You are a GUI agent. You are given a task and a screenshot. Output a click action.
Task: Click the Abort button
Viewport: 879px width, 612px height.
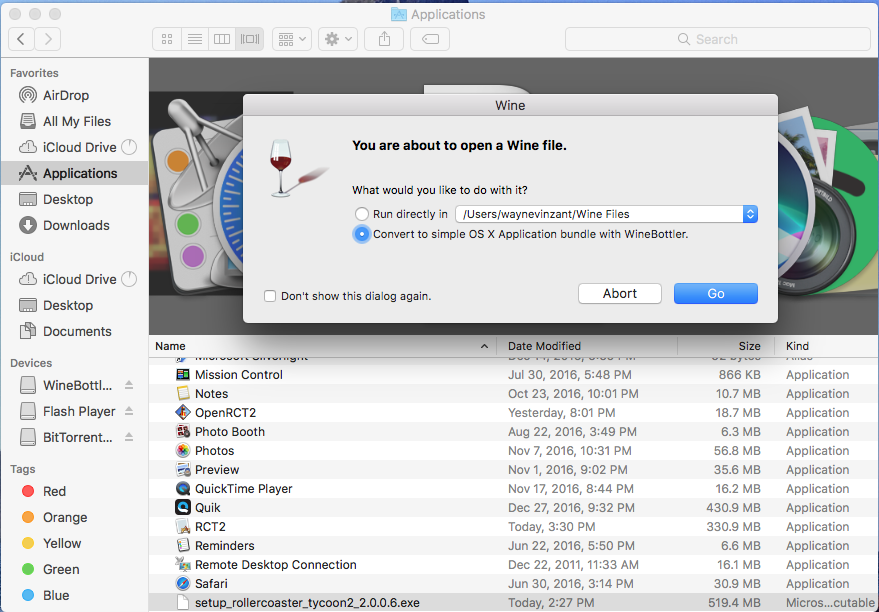pos(619,294)
